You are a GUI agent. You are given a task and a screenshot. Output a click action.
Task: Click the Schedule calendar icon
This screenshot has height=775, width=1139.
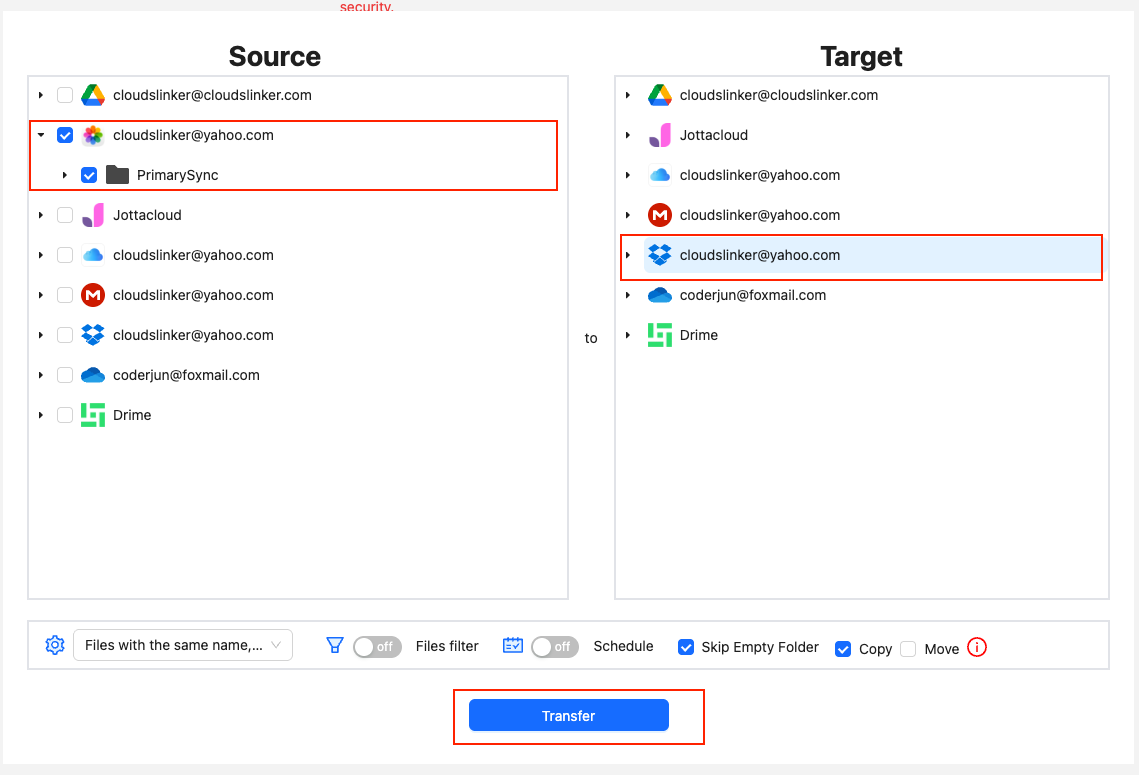click(x=512, y=645)
